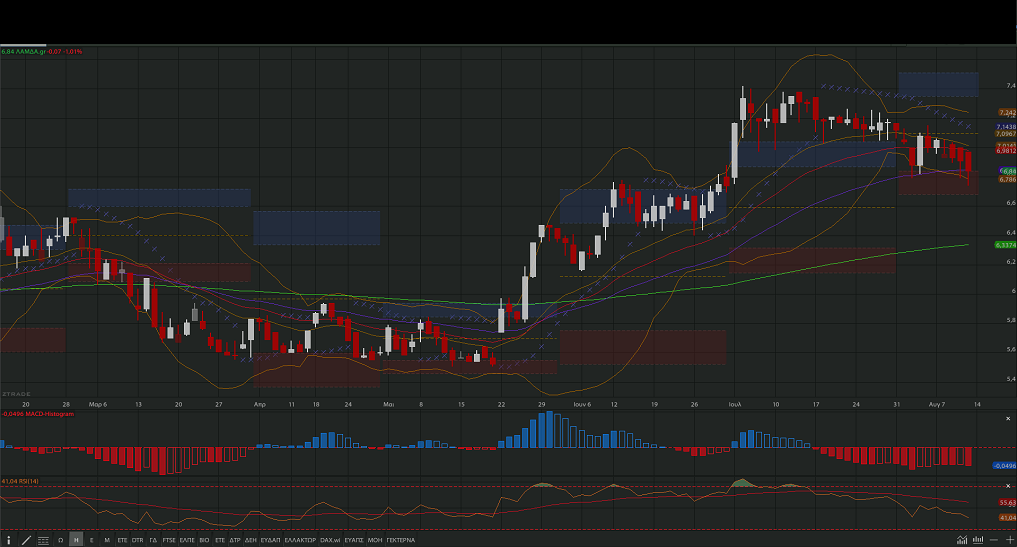Click the 7,0967 price tag
The height and width of the screenshot is (547, 1017).
pos(1006,134)
